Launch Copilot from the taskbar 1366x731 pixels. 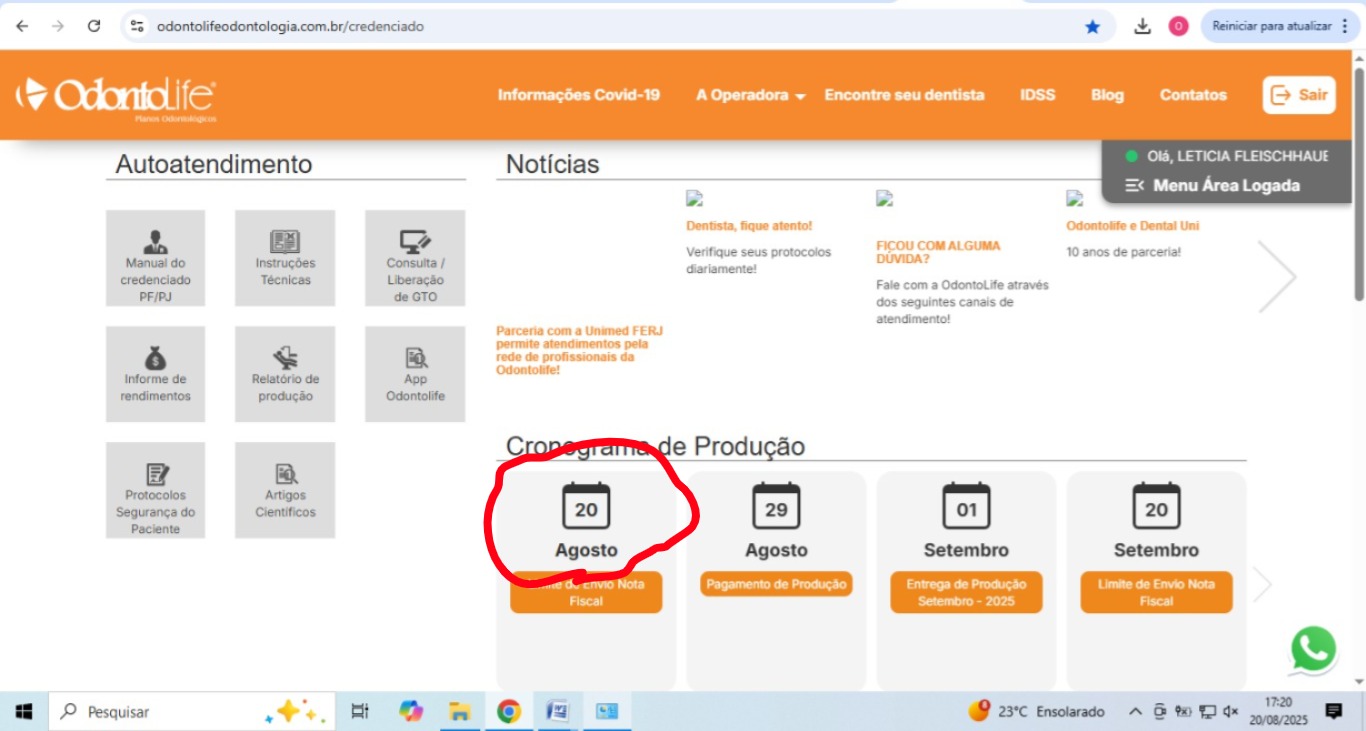coord(411,712)
